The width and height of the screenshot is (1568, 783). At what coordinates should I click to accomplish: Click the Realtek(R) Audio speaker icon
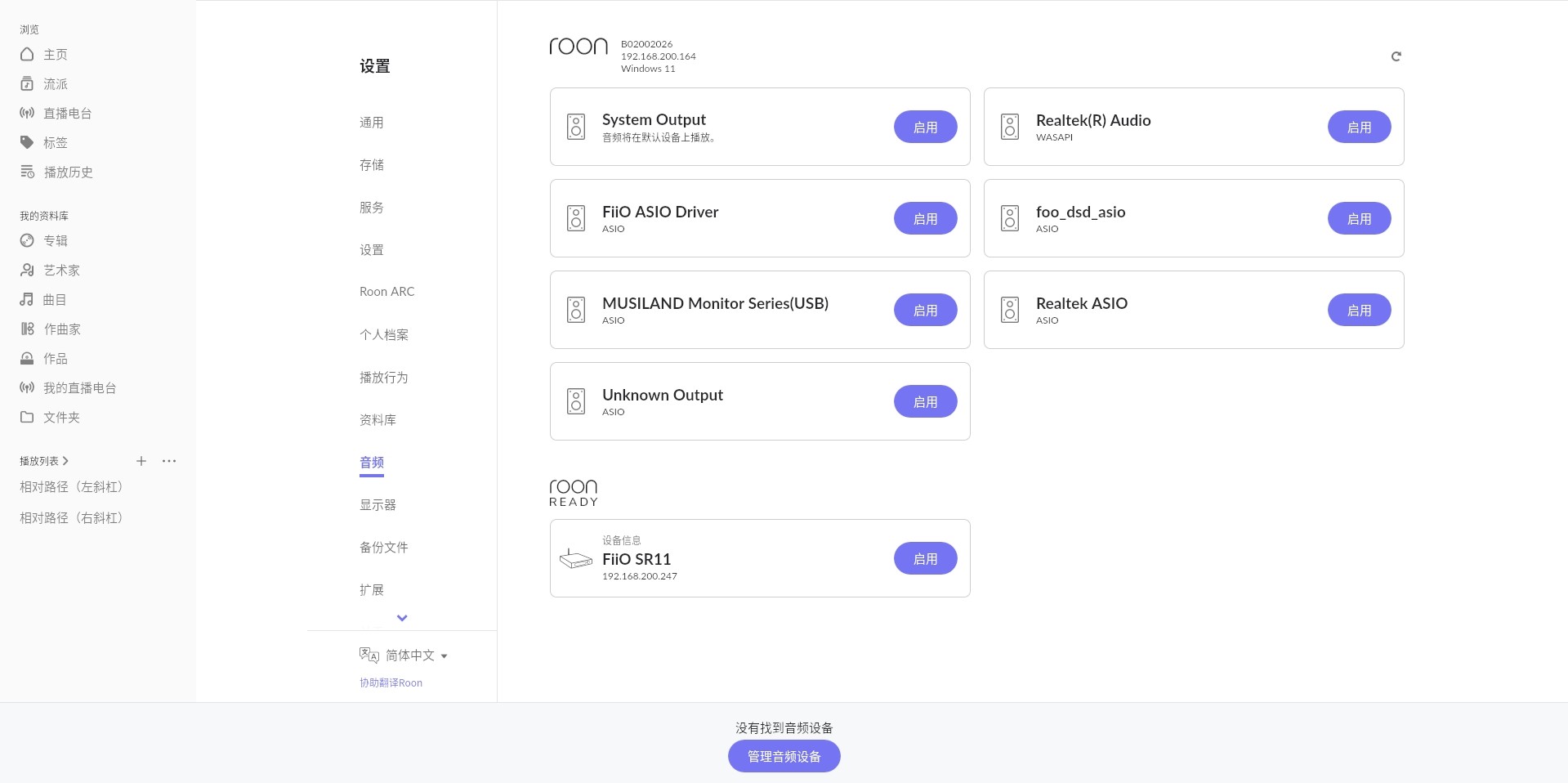click(x=1010, y=127)
